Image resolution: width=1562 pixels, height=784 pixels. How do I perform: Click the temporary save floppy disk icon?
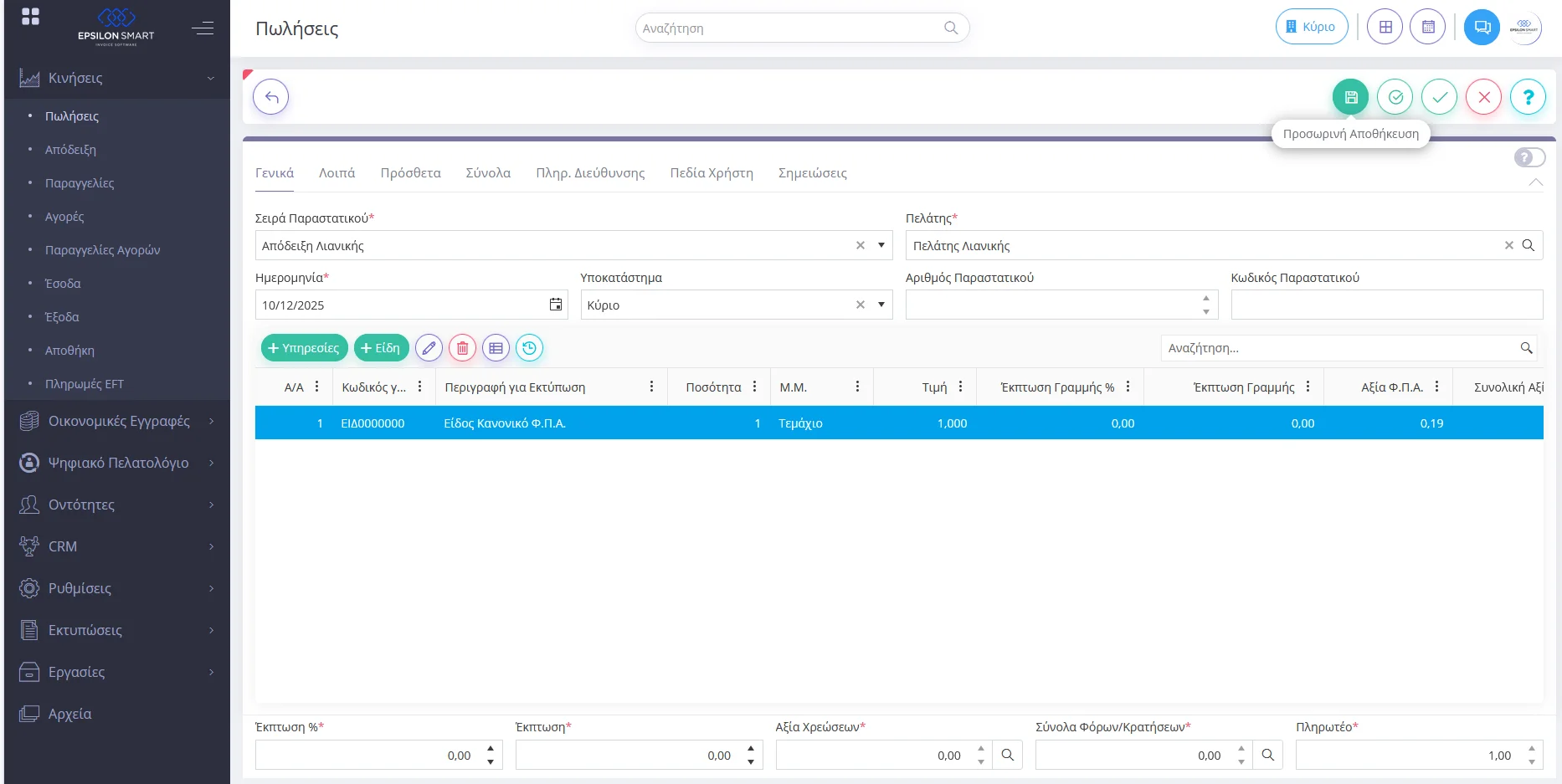click(1350, 97)
